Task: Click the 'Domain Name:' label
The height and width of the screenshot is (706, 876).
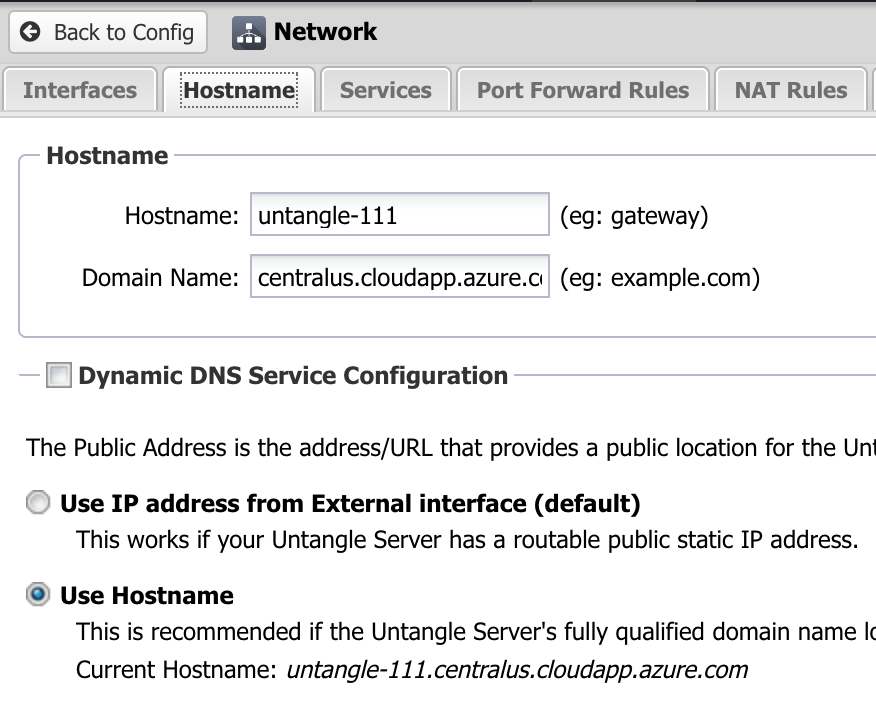Action: pos(160,277)
